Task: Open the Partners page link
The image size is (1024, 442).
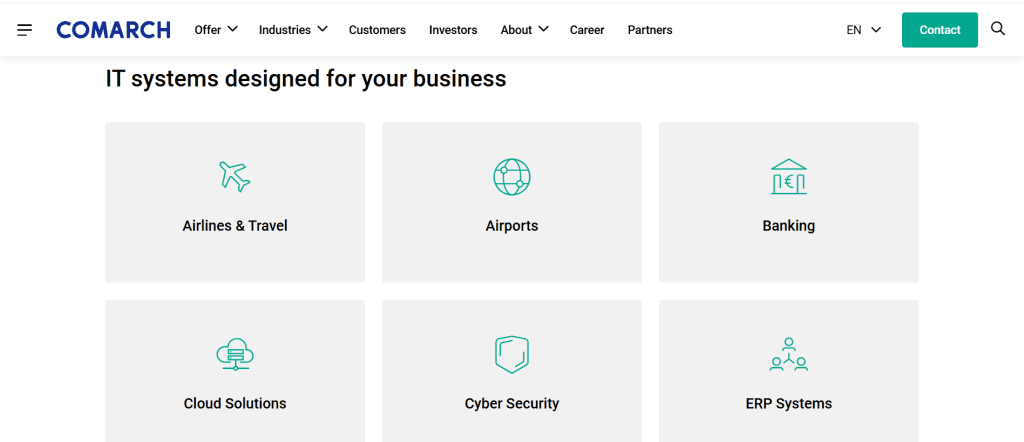Action: pos(650,30)
